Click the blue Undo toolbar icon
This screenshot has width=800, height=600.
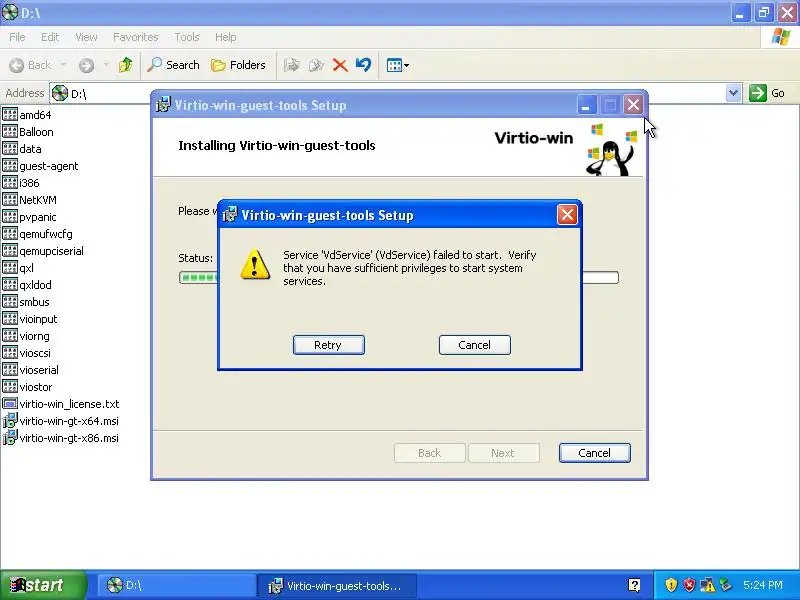pos(363,65)
